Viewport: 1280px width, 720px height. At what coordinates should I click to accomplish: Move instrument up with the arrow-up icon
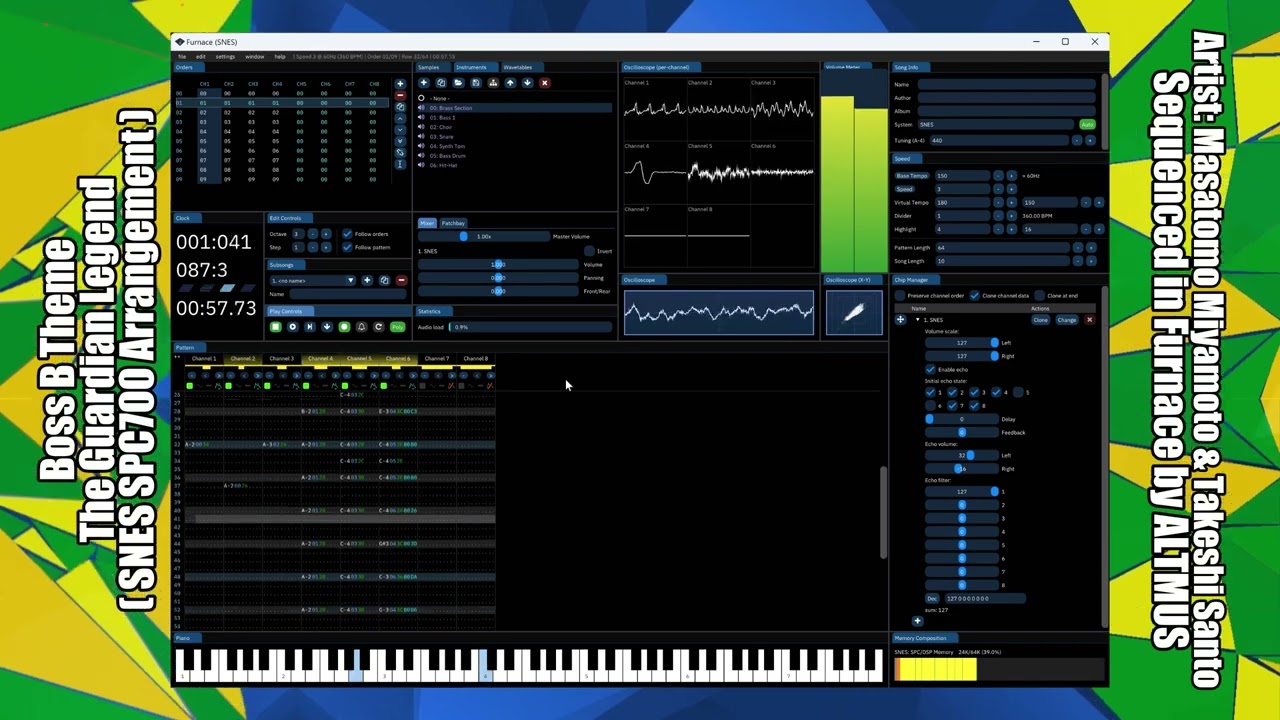pos(510,83)
